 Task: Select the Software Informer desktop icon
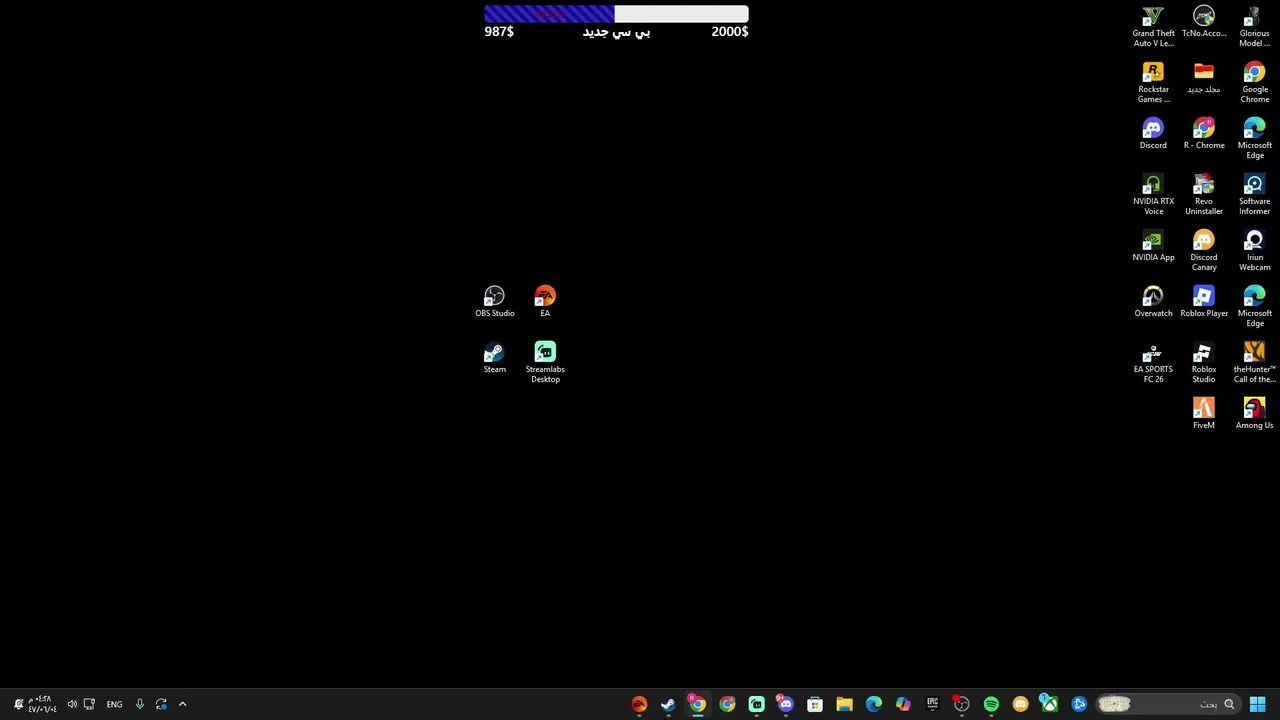[x=1254, y=195]
